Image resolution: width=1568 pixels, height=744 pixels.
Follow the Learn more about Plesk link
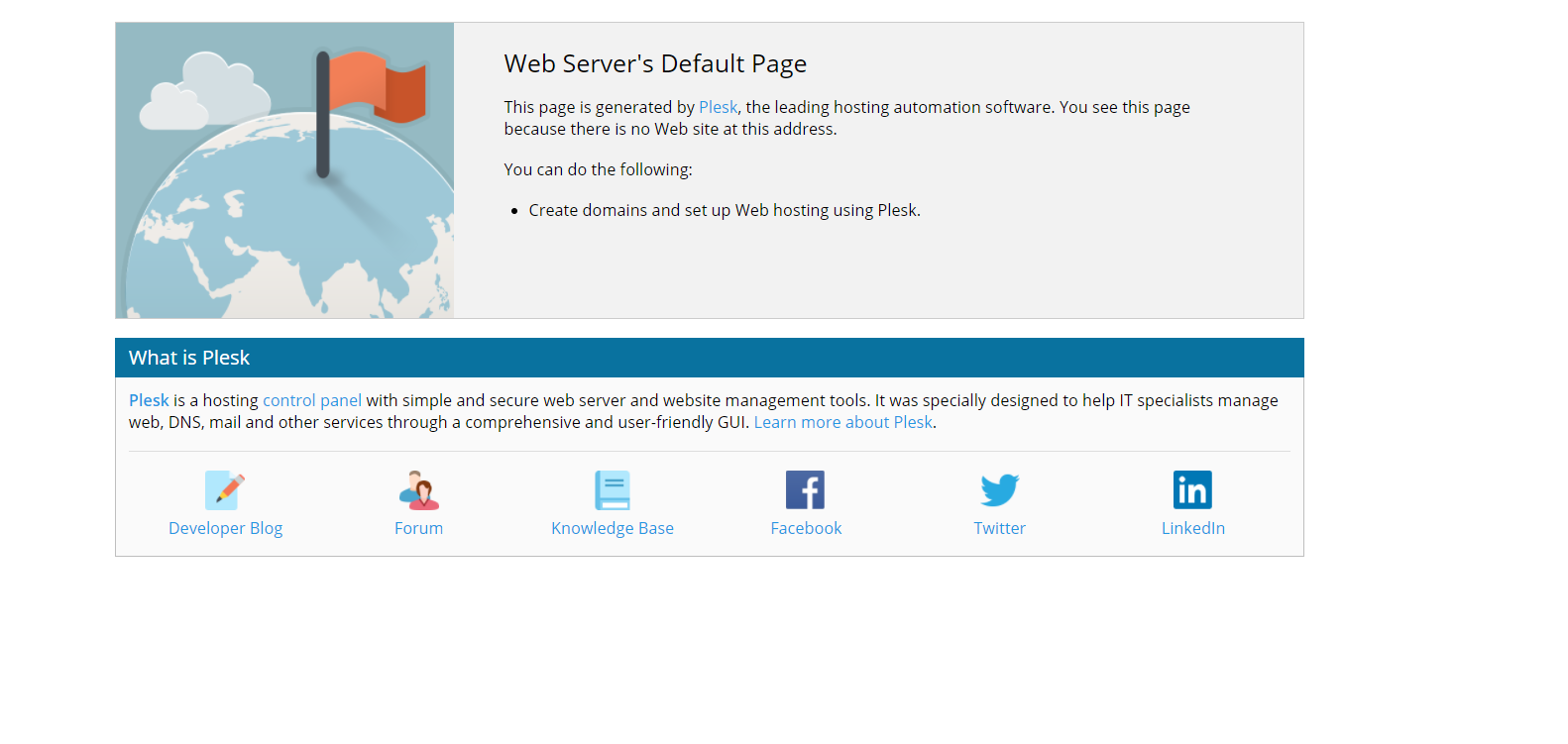coord(843,422)
